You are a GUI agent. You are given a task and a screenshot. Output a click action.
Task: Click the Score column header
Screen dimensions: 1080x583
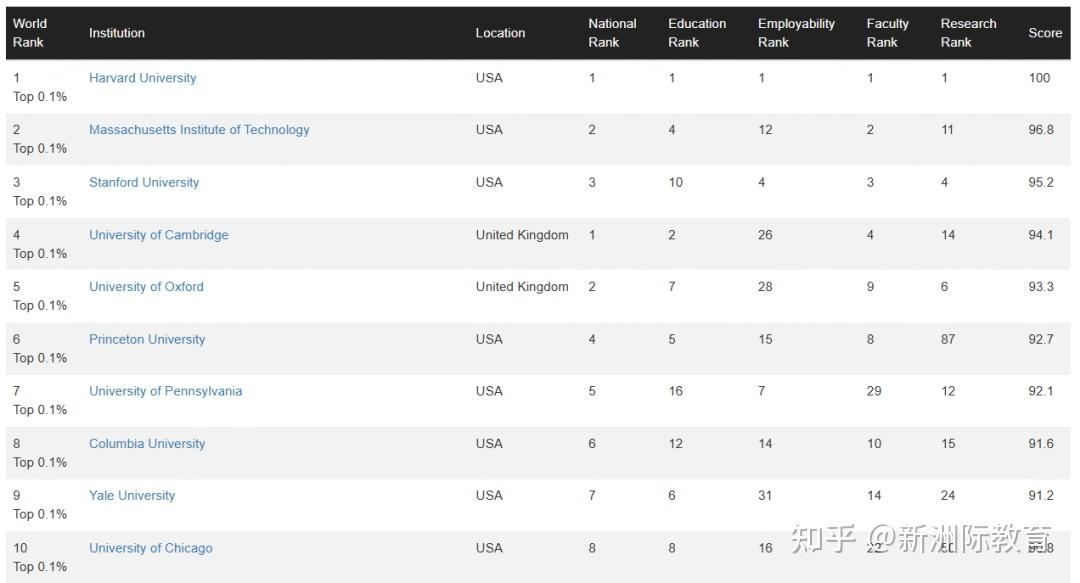1045,32
